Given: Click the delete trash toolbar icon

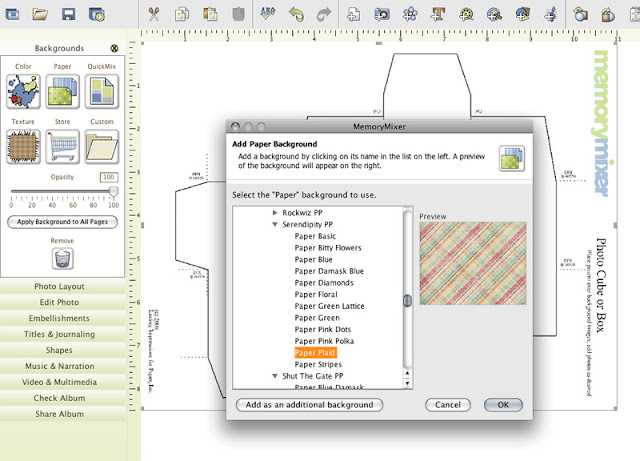Looking at the screenshot, I should pos(238,14).
